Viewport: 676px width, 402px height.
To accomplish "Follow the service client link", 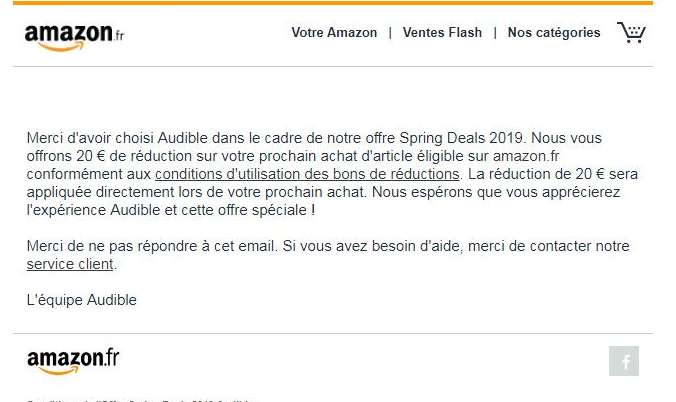I will click(x=70, y=265).
